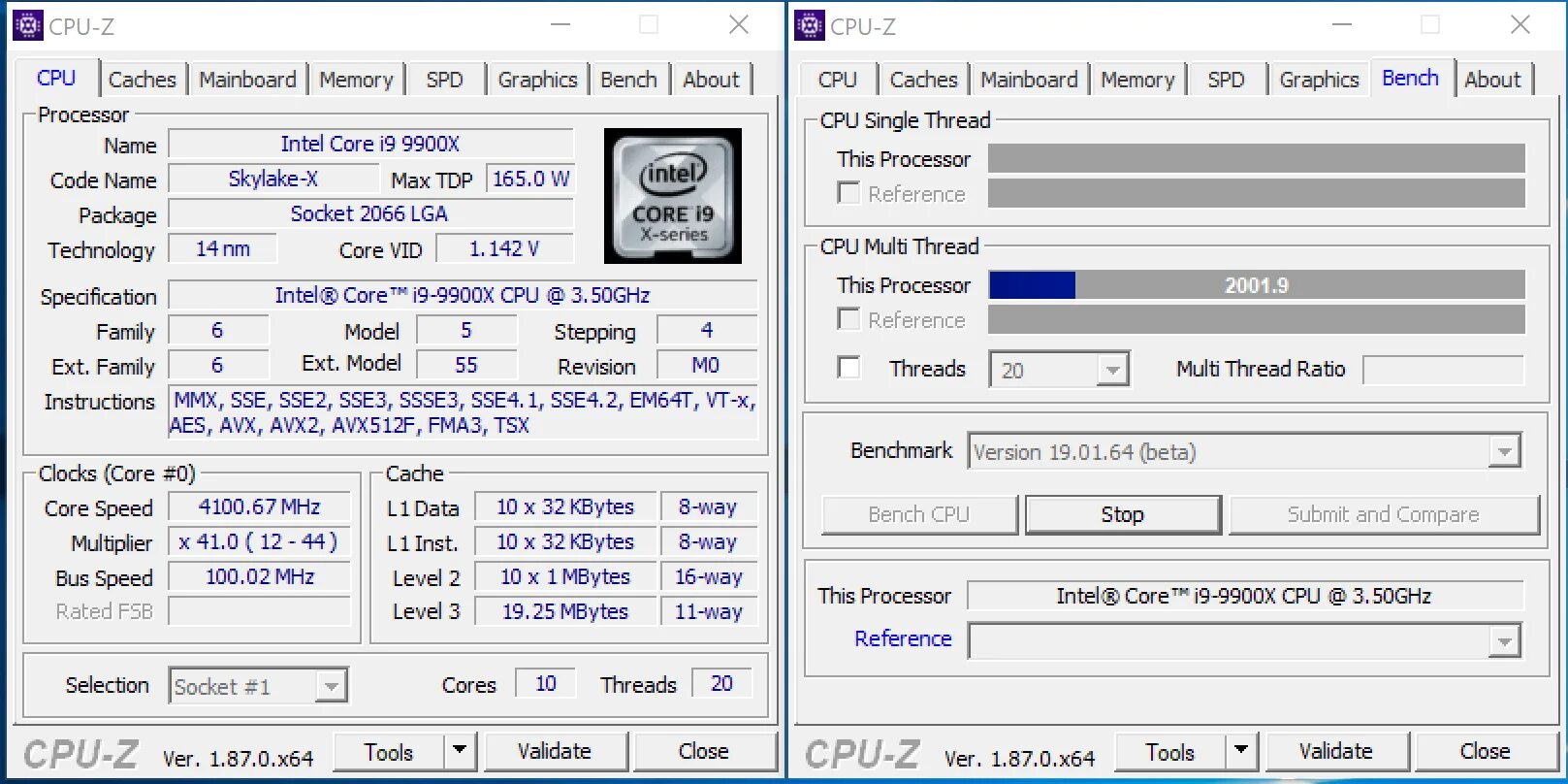
Task: Click Max TDP value '165.0 W'
Action: [530, 179]
